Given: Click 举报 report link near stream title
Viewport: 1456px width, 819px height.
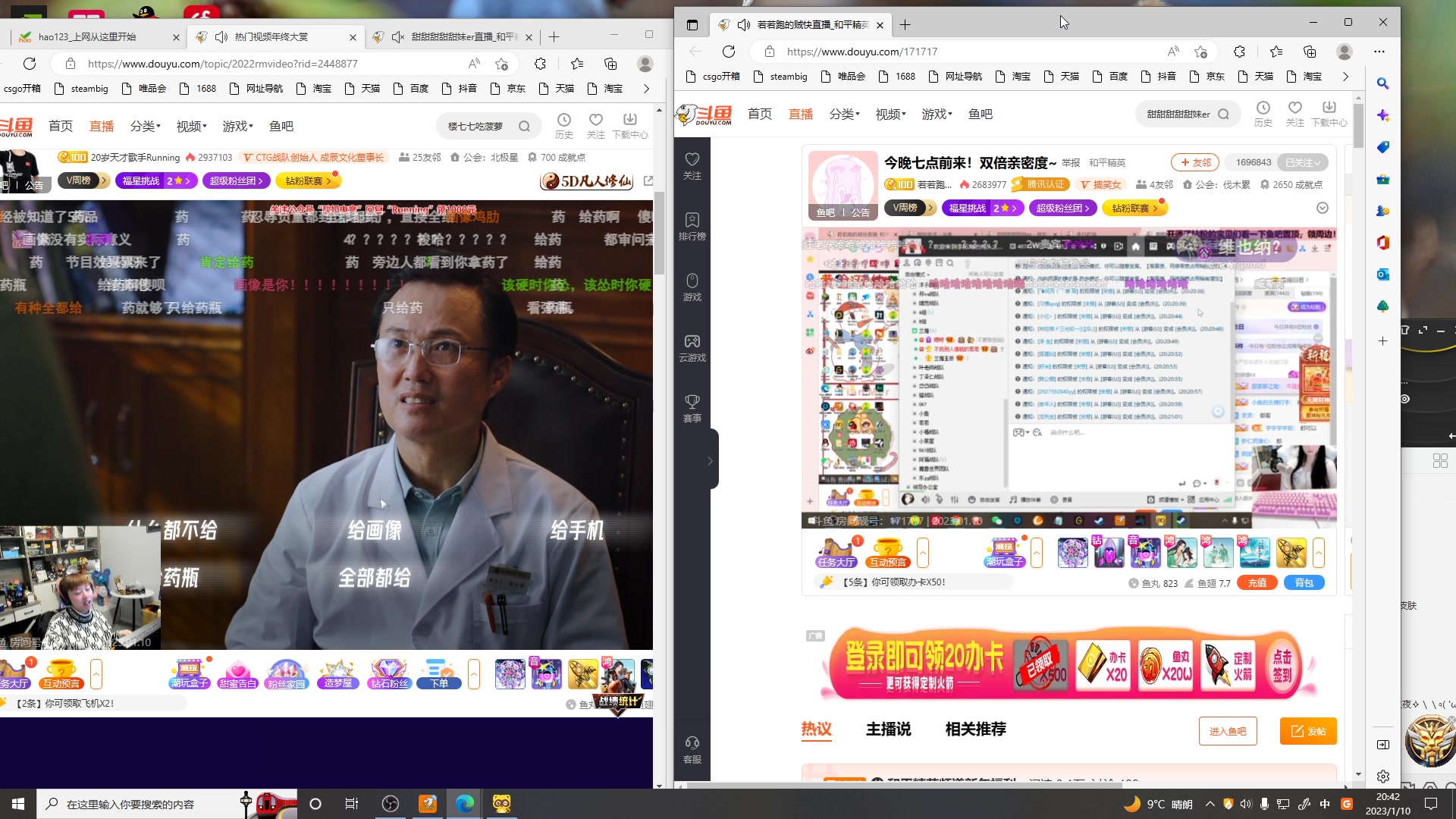Looking at the screenshot, I should (1071, 163).
